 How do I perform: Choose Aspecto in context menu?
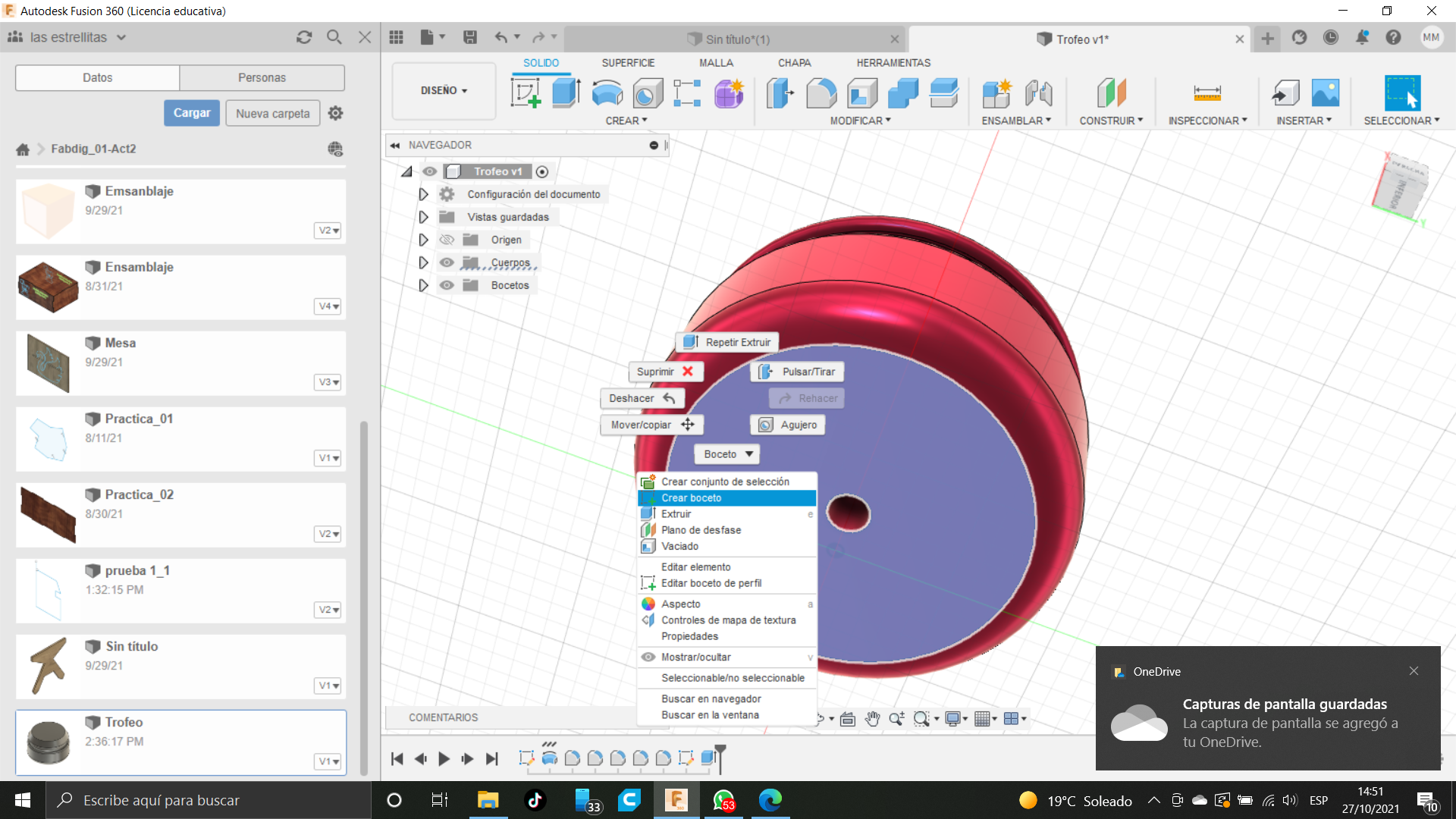[x=727, y=604]
